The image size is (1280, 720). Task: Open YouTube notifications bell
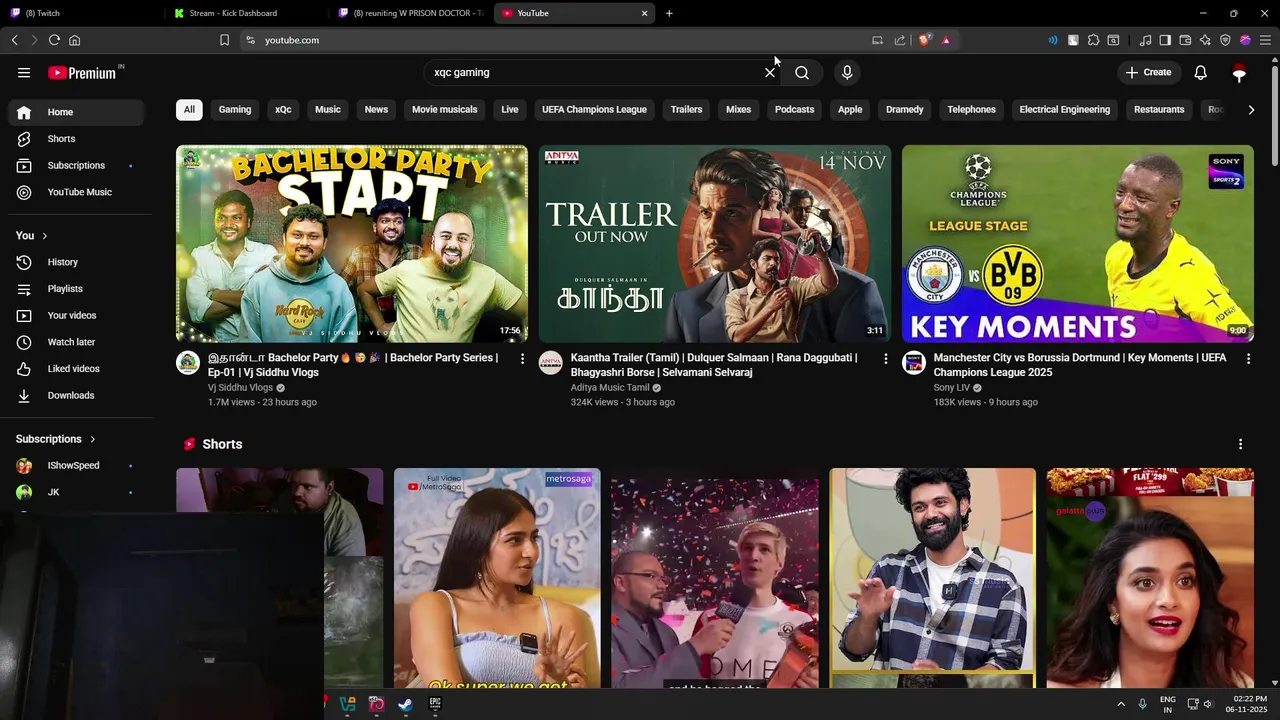coord(1201,72)
